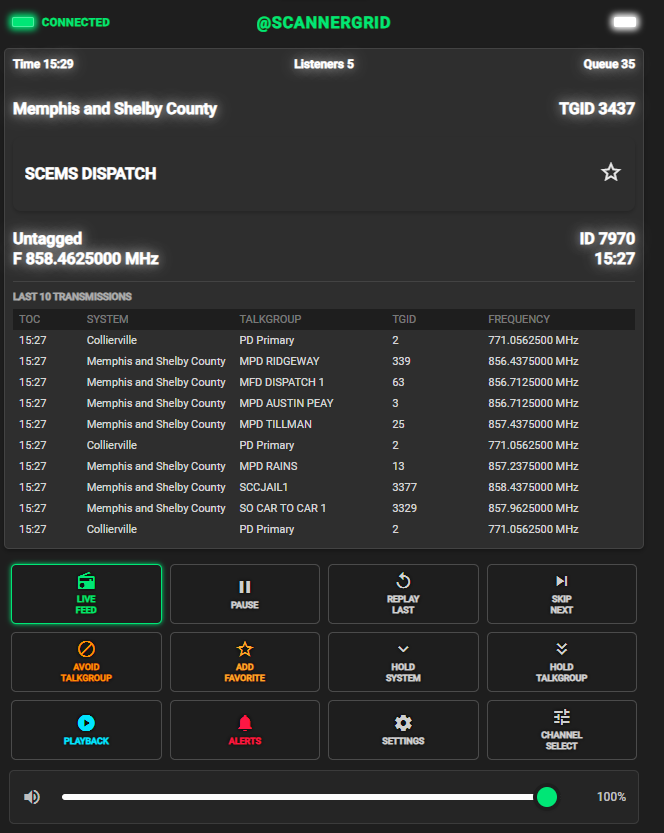Screen dimensions: 664x833
Task: Skip to next transmission
Action: coord(561,594)
